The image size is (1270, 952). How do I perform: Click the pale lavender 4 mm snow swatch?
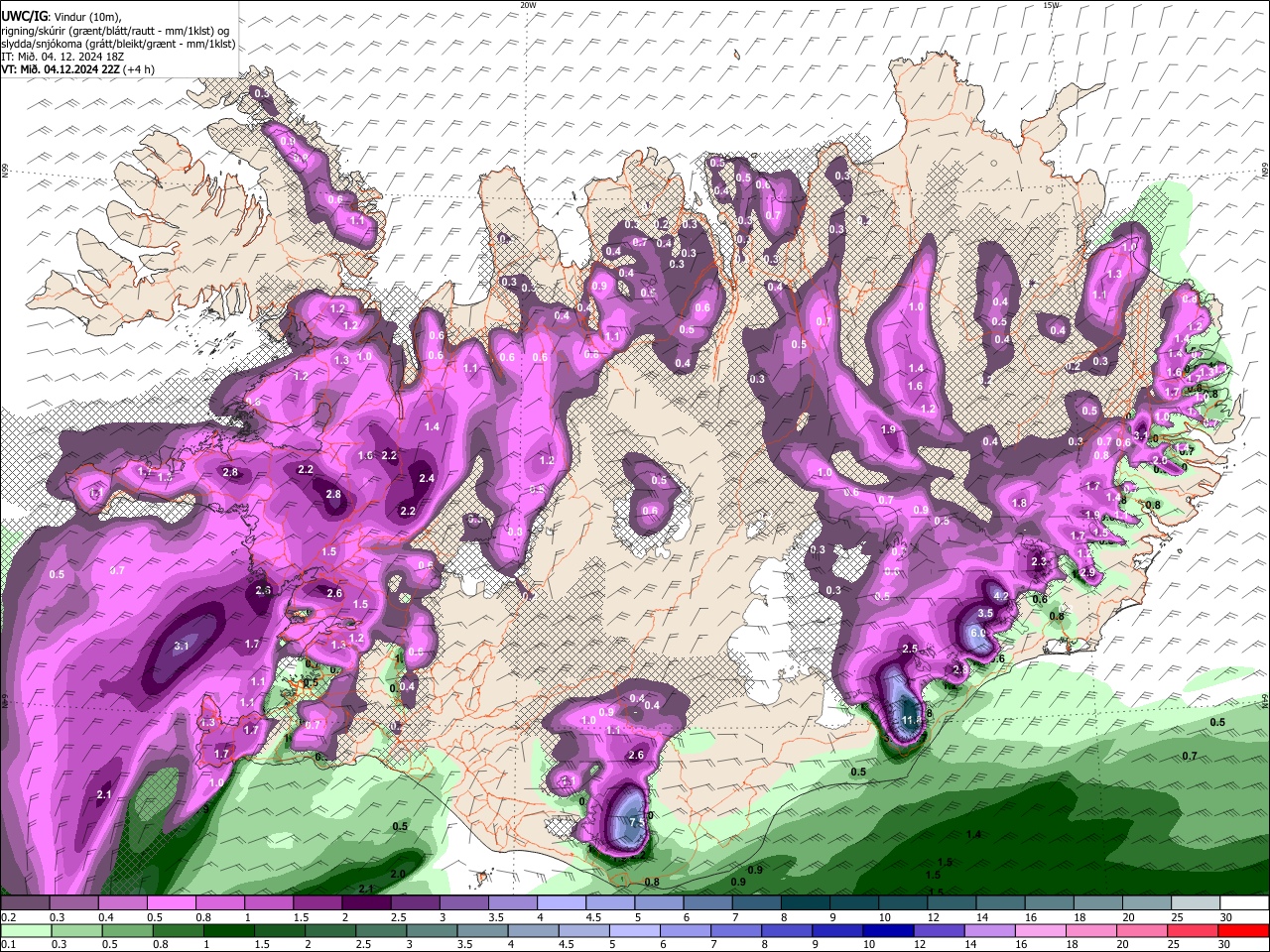561,902
